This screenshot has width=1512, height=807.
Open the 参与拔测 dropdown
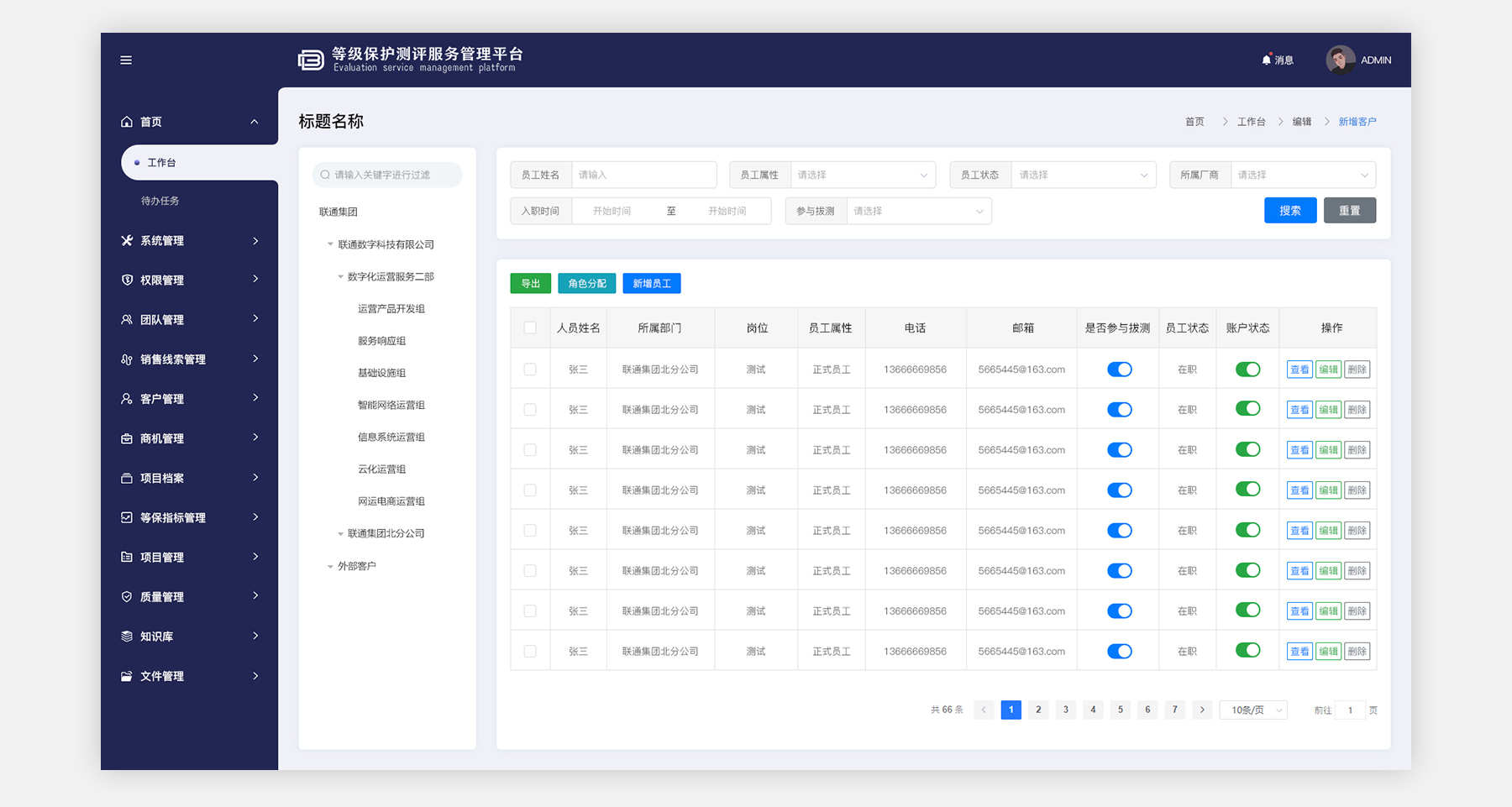(919, 211)
